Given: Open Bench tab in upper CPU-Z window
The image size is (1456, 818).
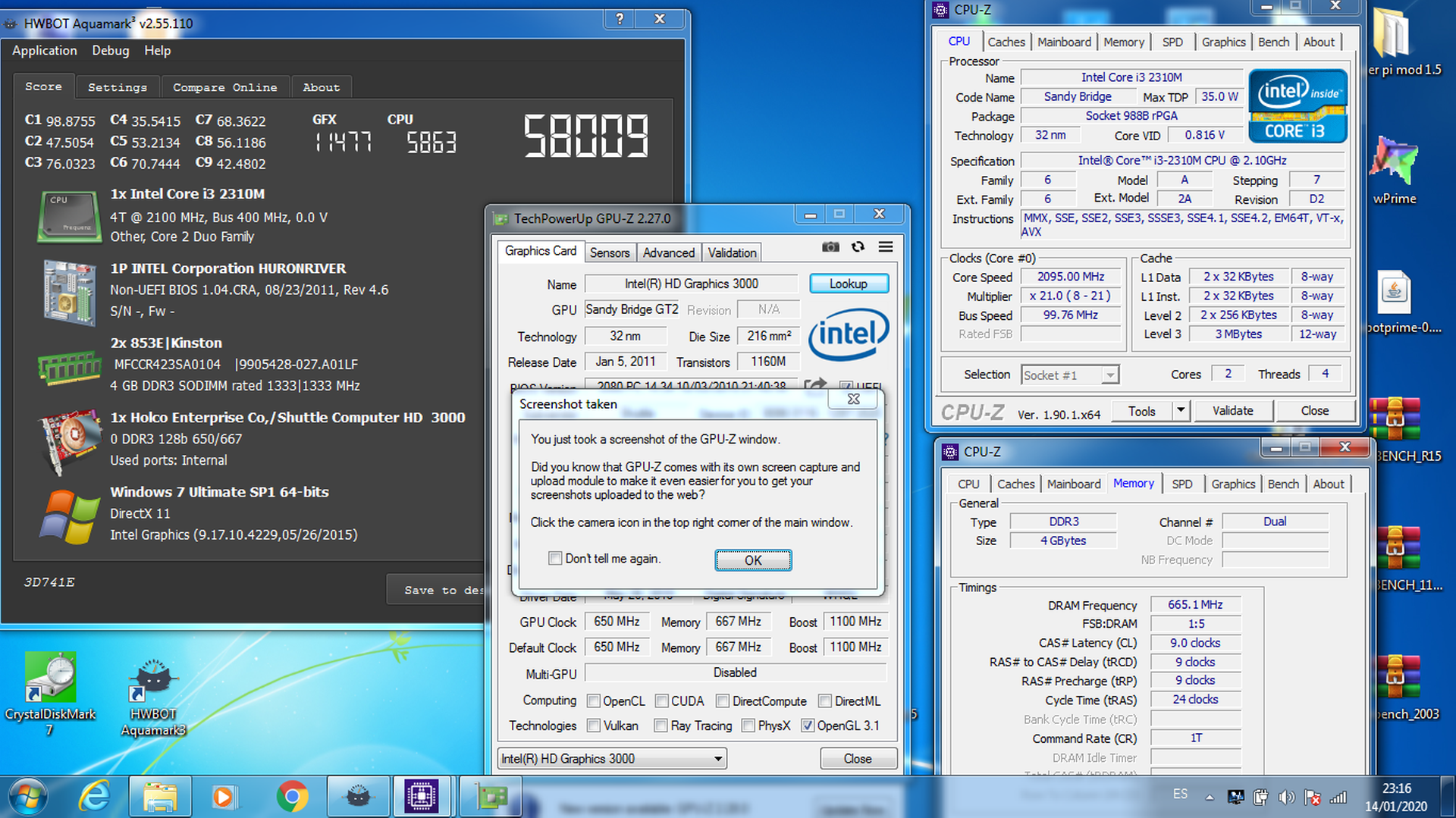Looking at the screenshot, I should [1273, 42].
